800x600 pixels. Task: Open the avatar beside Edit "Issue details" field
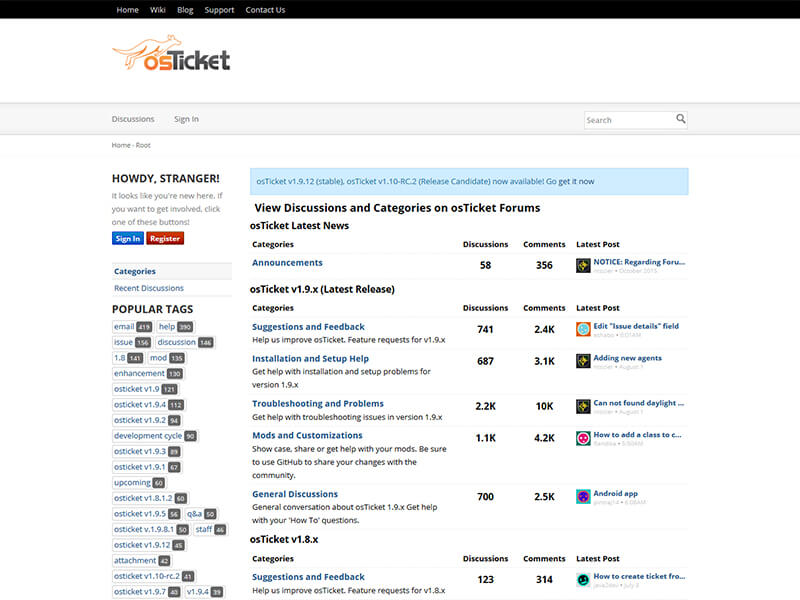(583, 329)
